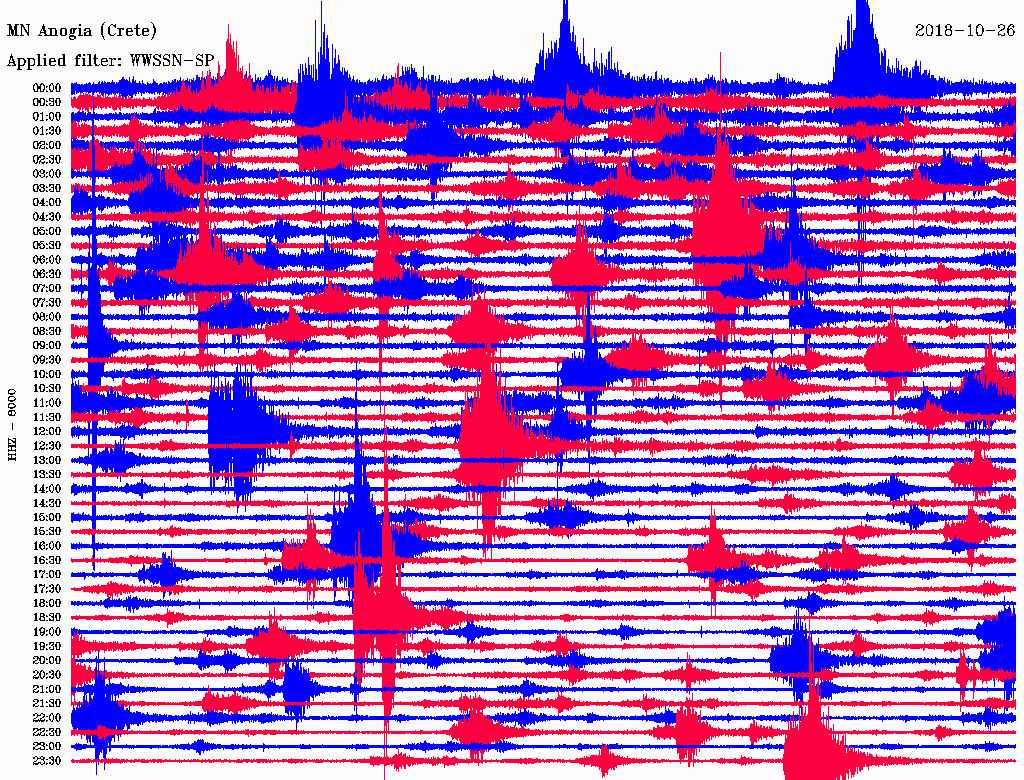Screen dimensions: 1024x780
Task: Select the 22:00 time label
Action: tap(47, 718)
